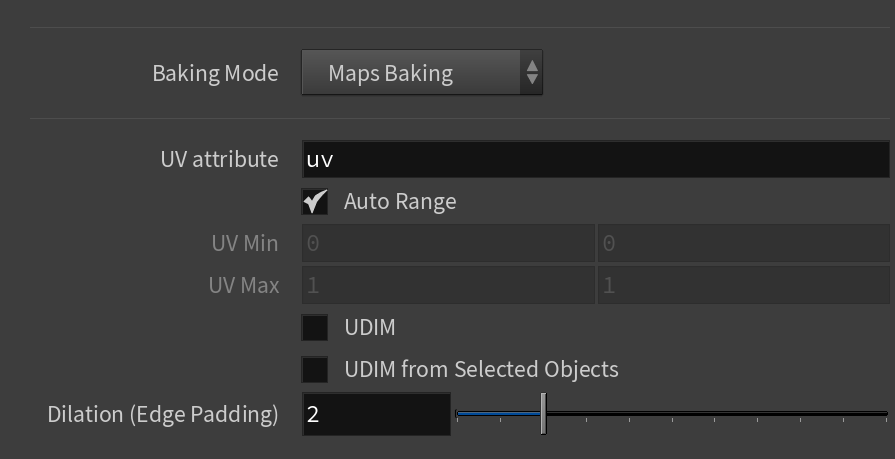This screenshot has height=459, width=895.
Task: Click the UV attribute label
Action: (x=219, y=159)
